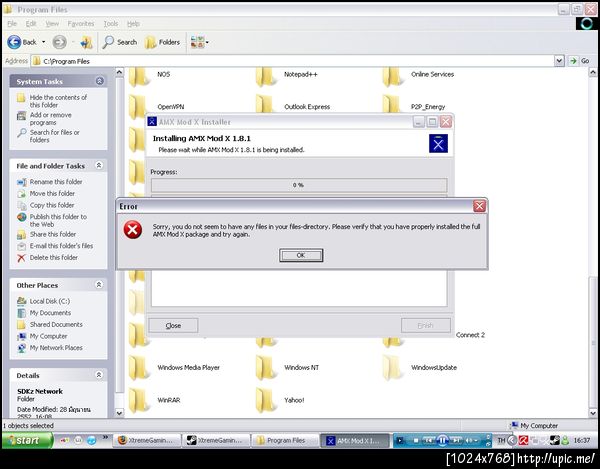Viewport: 600px width, 469px height.
Task: Switch to AMX Mod X taskbar item
Action: [x=354, y=440]
